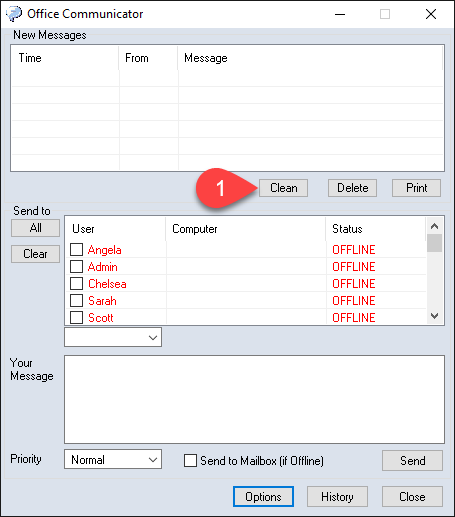Viewport: 455px width, 517px height.
Task: Select All users to send to
Action: [x=35, y=228]
